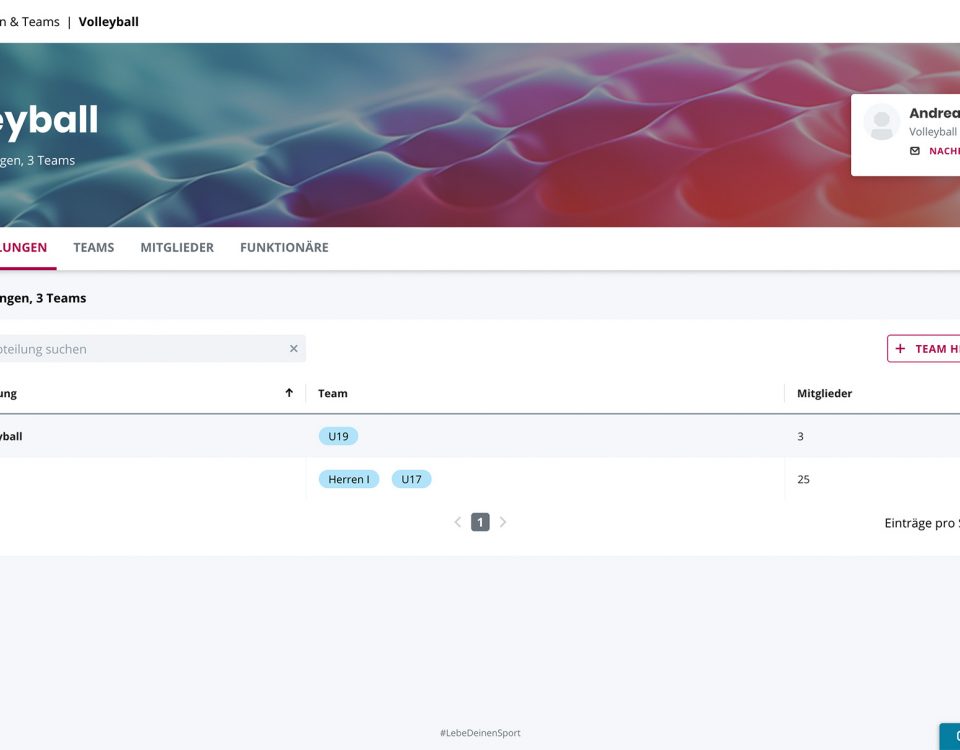Navigate back via Abteilungen & Teams breadcrumb
960x750 pixels.
click(28, 21)
